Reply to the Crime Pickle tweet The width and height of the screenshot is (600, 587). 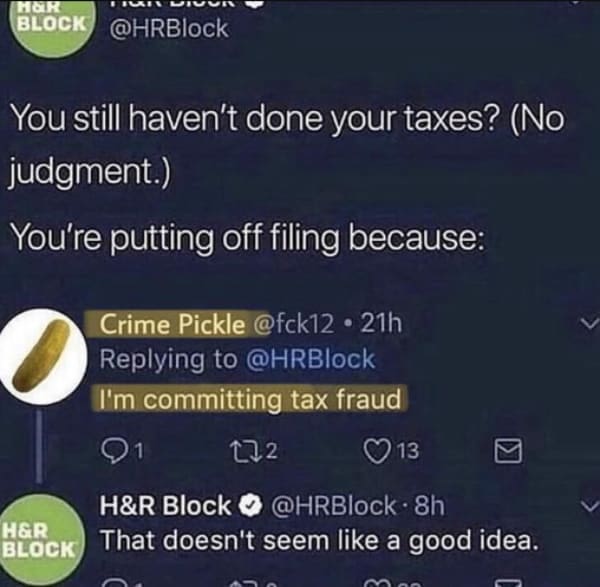pos(122,451)
